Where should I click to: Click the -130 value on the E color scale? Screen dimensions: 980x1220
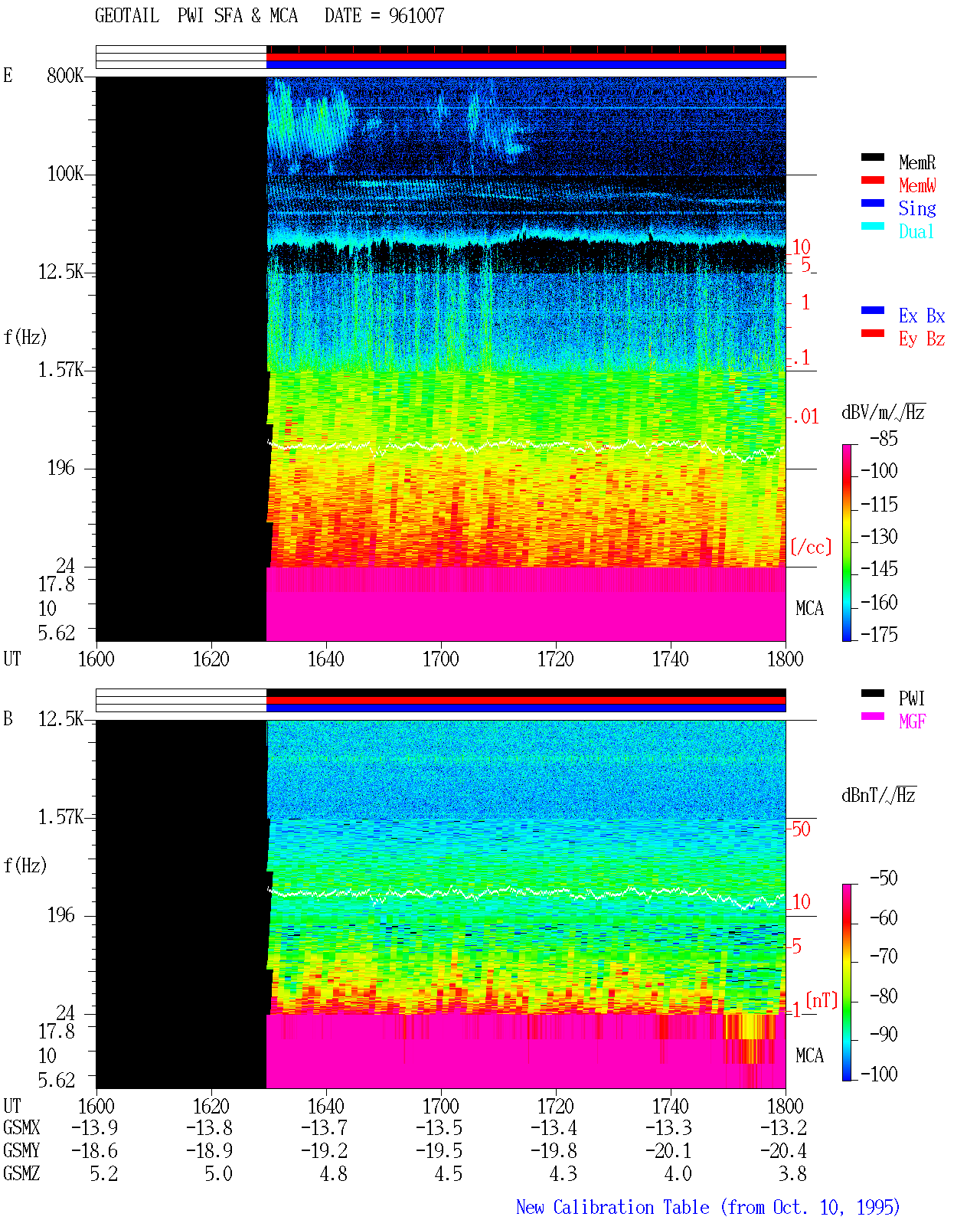879,536
